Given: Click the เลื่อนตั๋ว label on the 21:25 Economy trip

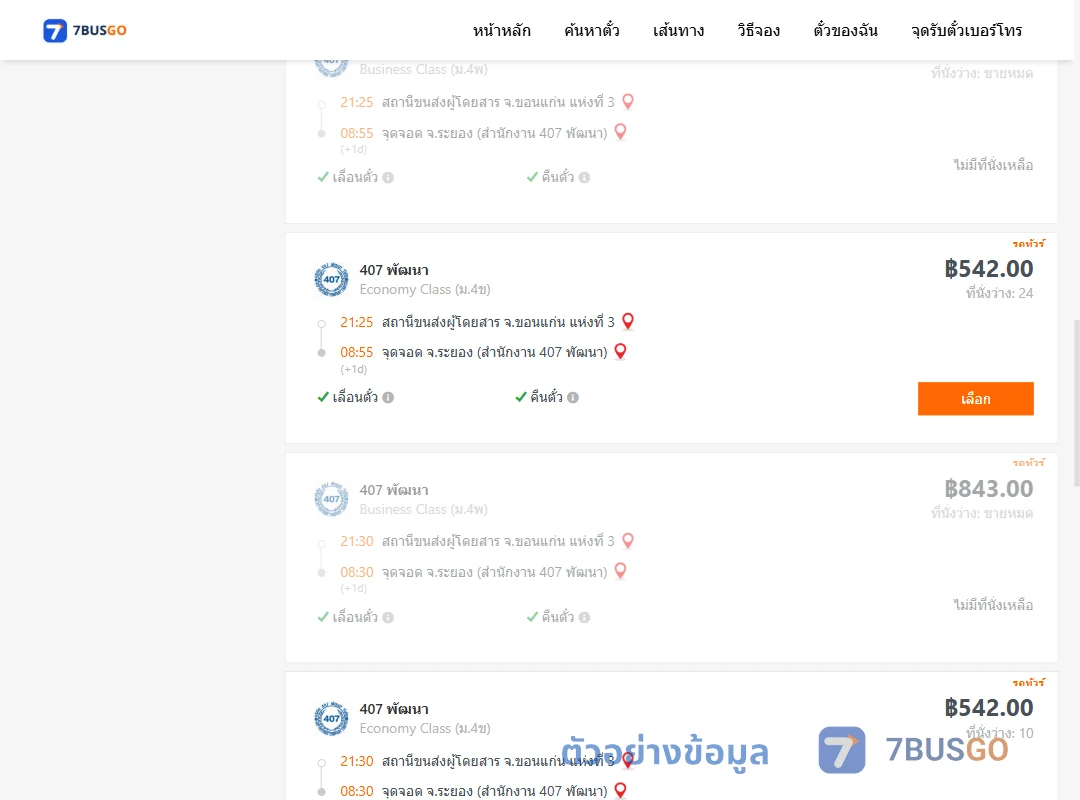Looking at the screenshot, I should point(355,398).
